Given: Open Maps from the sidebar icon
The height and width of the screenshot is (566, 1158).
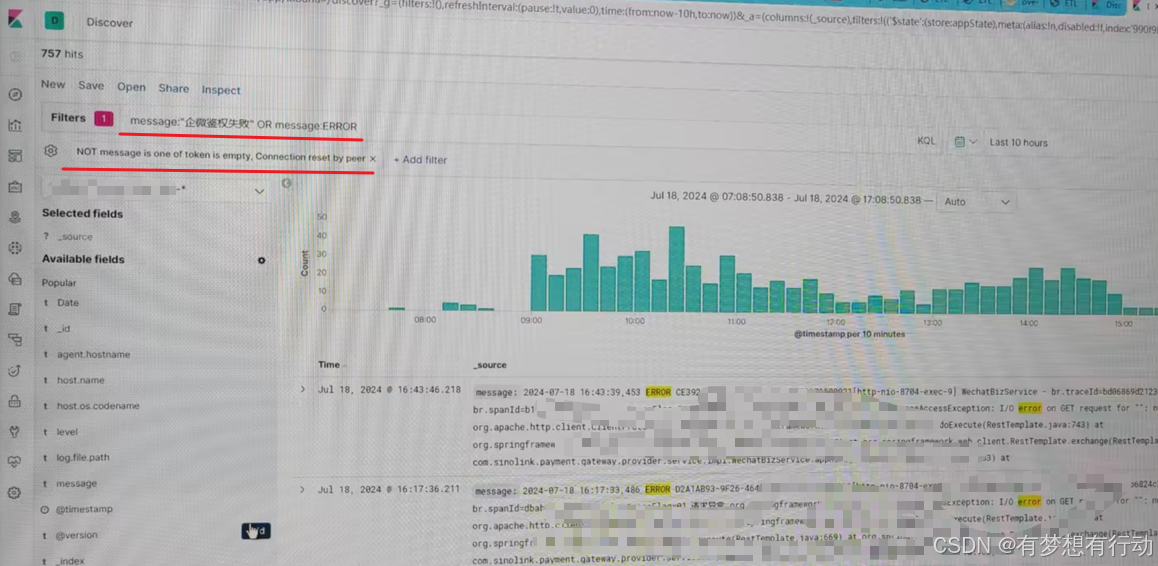Looking at the screenshot, I should pyautogui.click(x=15, y=217).
